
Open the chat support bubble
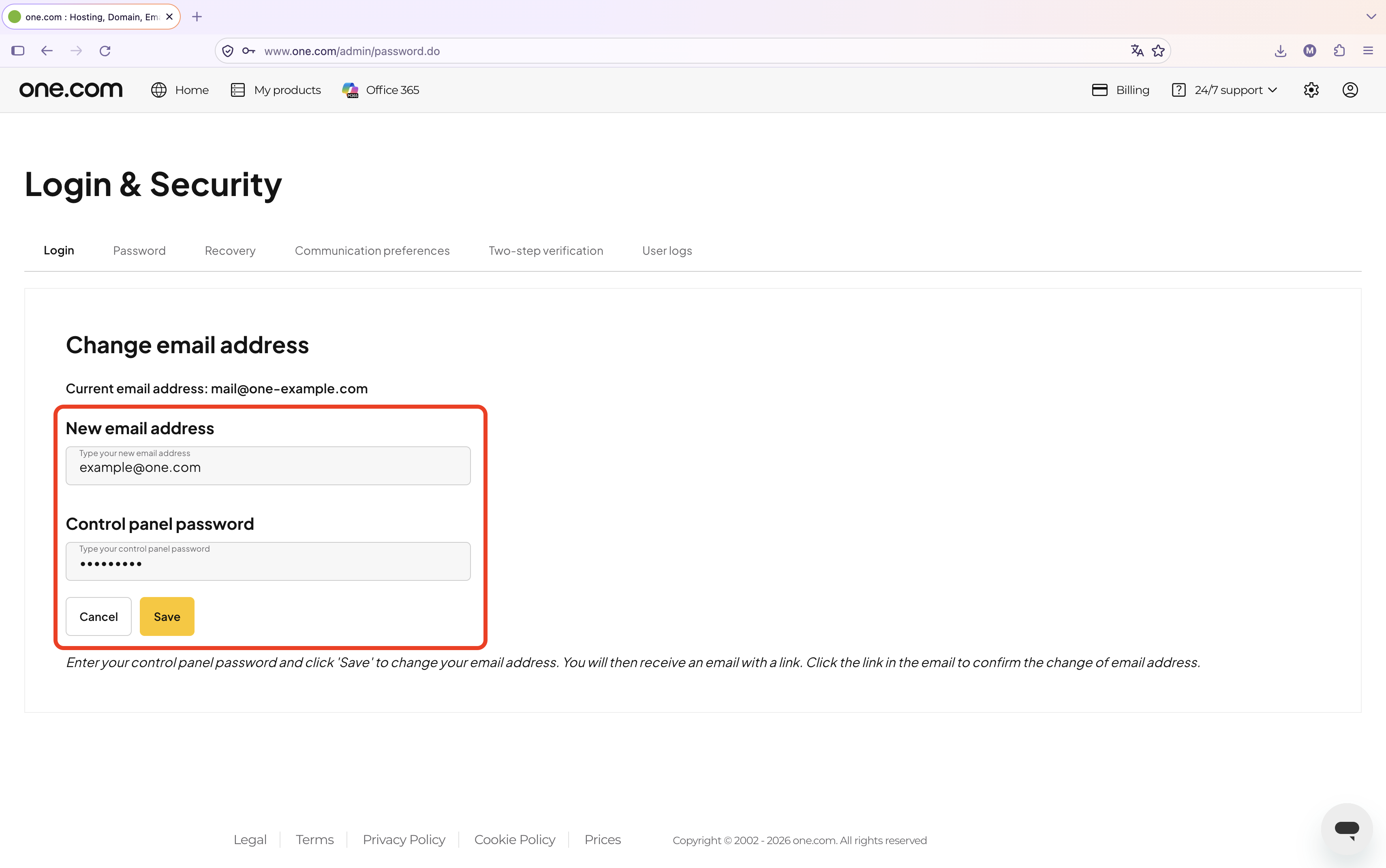point(1347,829)
